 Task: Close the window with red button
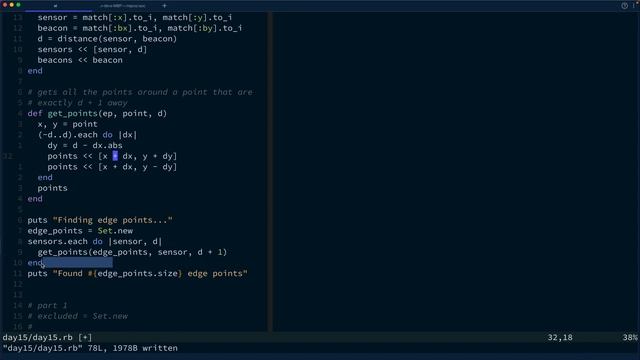[5, 5]
